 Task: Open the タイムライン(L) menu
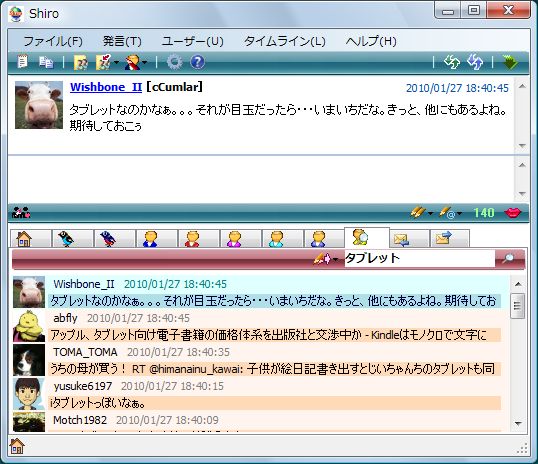click(284, 41)
